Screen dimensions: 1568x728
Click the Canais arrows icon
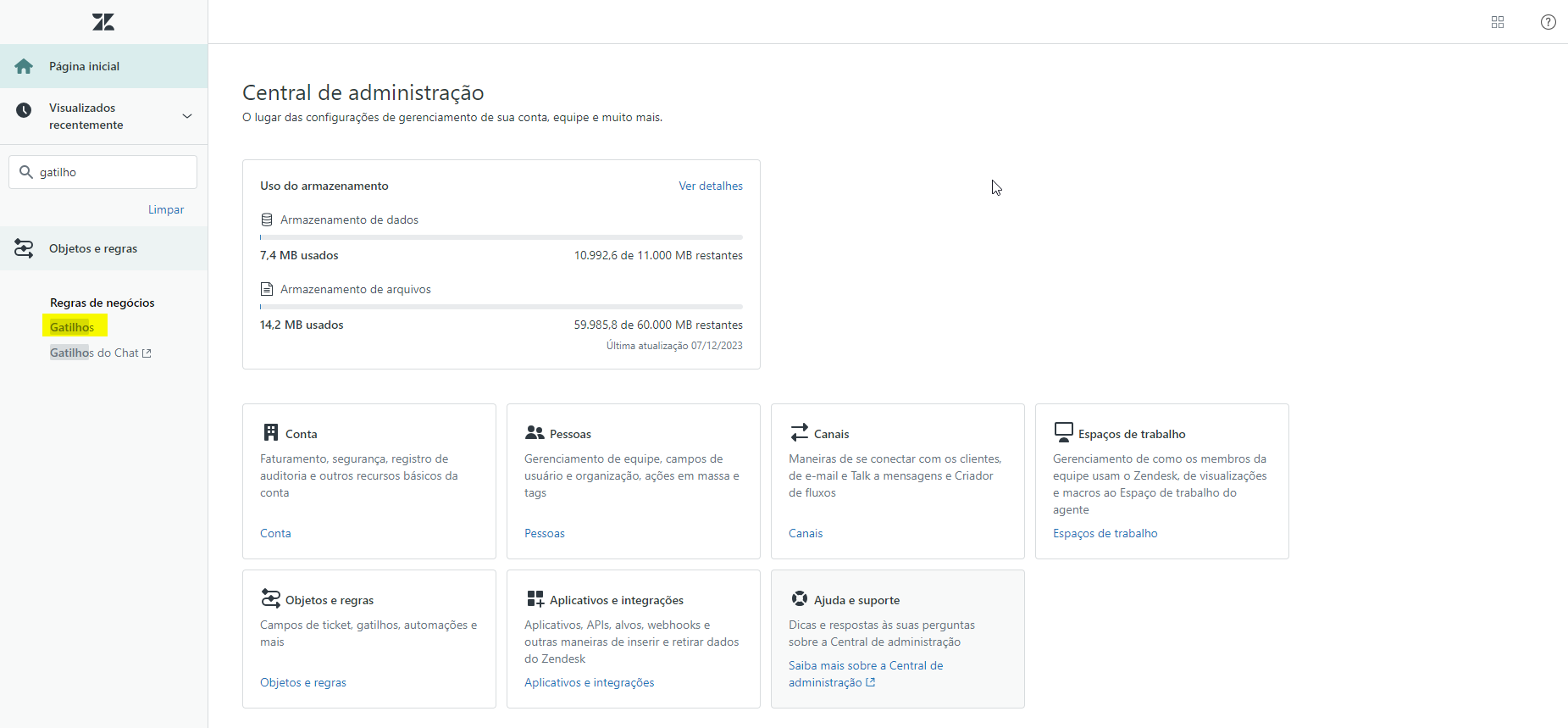coord(799,433)
